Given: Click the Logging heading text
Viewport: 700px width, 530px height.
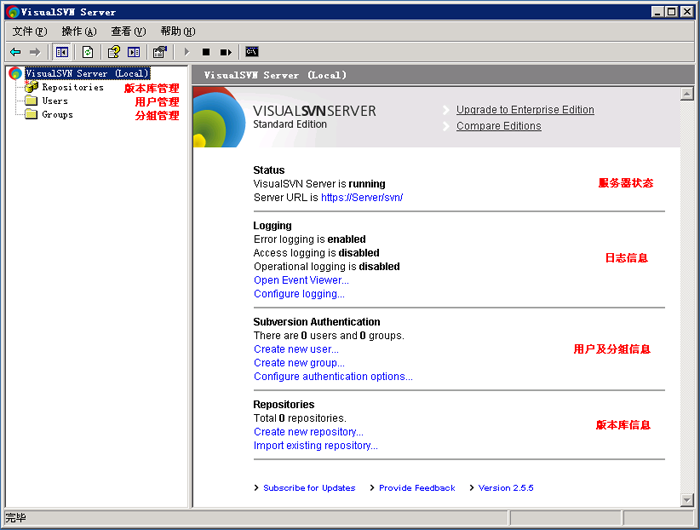Looking at the screenshot, I should [272, 225].
